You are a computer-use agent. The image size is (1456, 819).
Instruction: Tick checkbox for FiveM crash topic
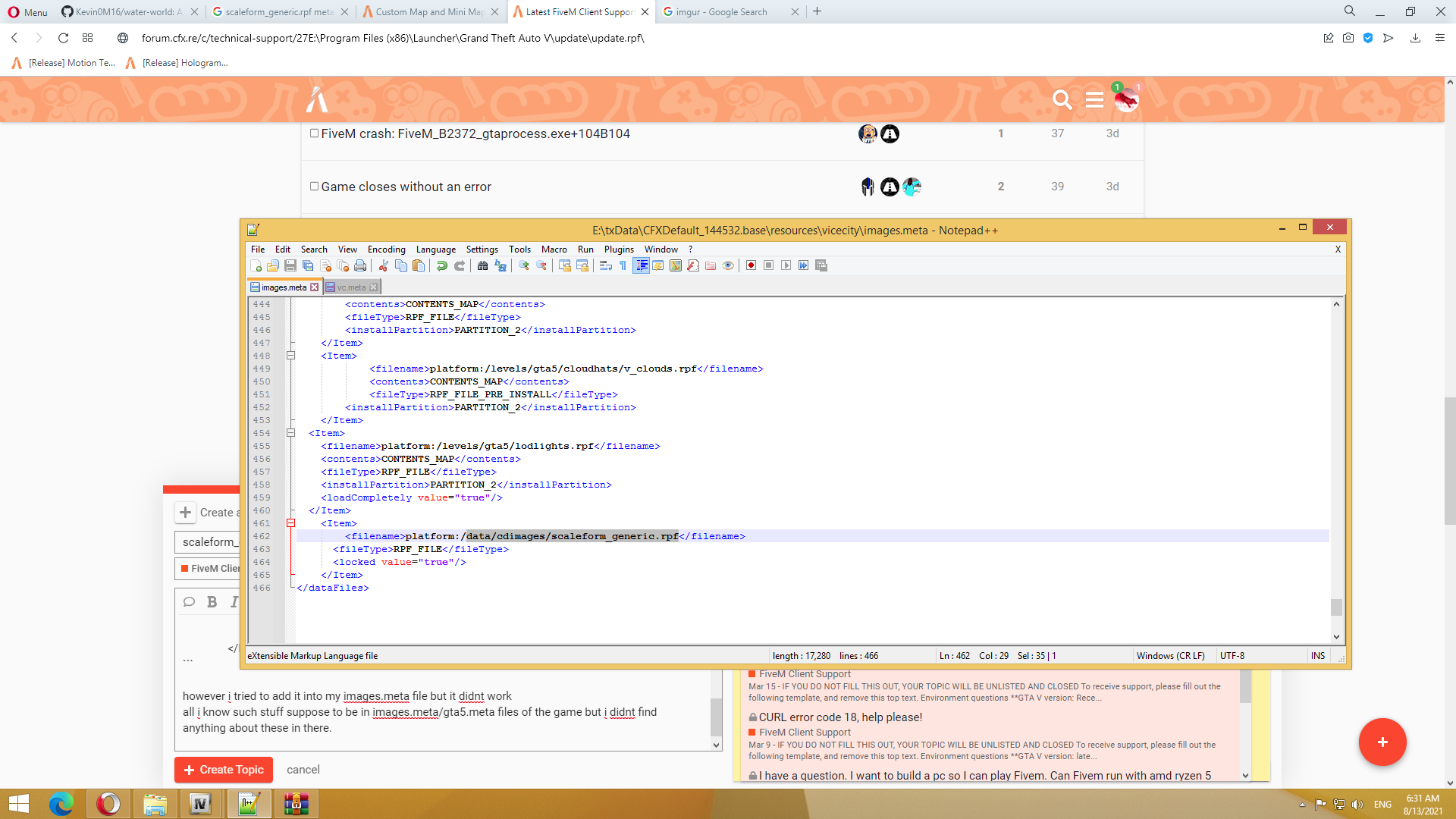(x=314, y=133)
